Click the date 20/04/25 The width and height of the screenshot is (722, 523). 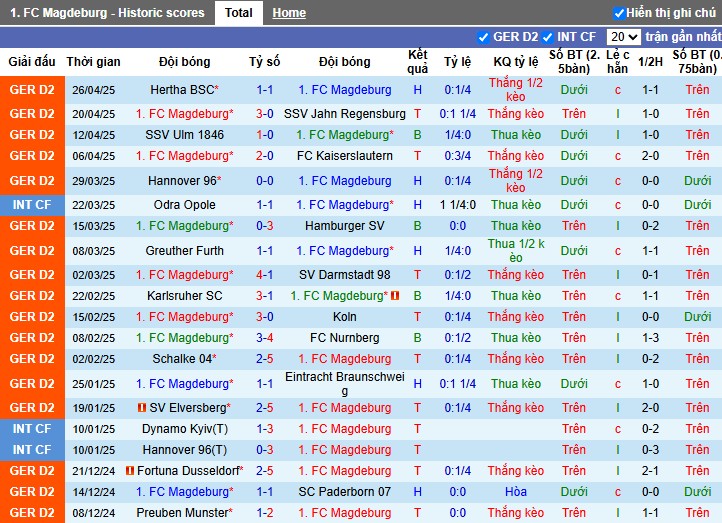[x=93, y=114]
